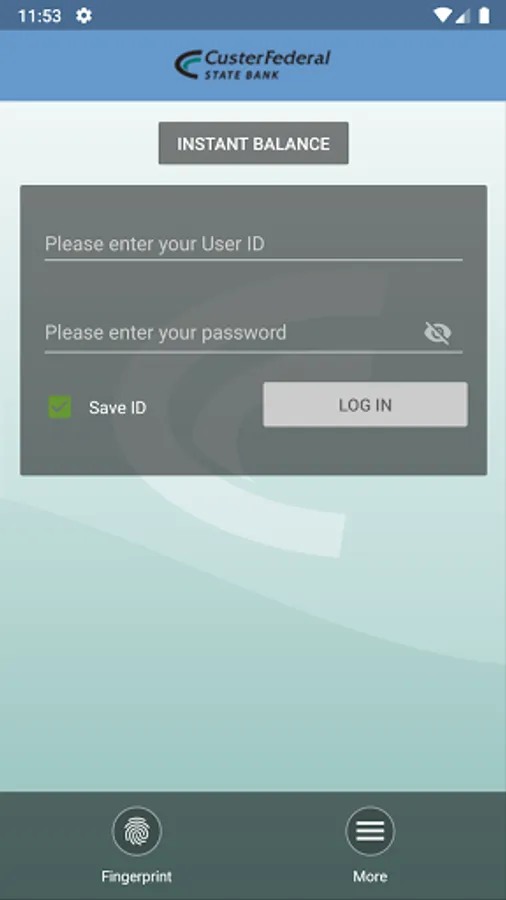Tap the battery status icon

(x=485, y=15)
